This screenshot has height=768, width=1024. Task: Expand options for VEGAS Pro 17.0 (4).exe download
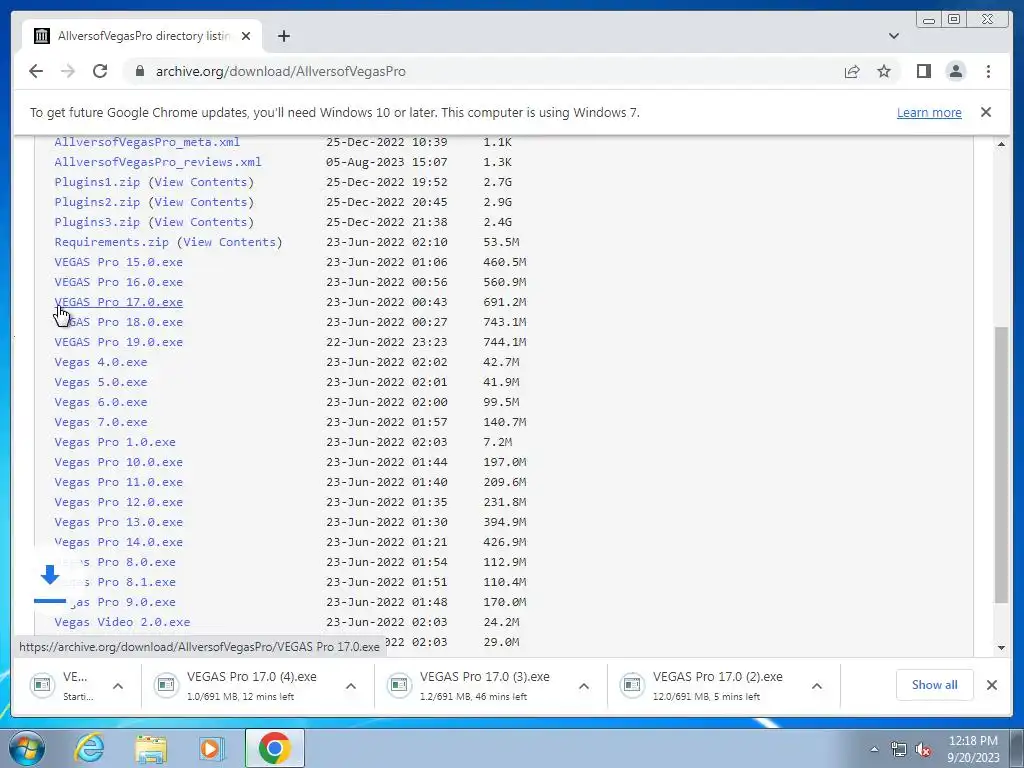click(x=351, y=686)
